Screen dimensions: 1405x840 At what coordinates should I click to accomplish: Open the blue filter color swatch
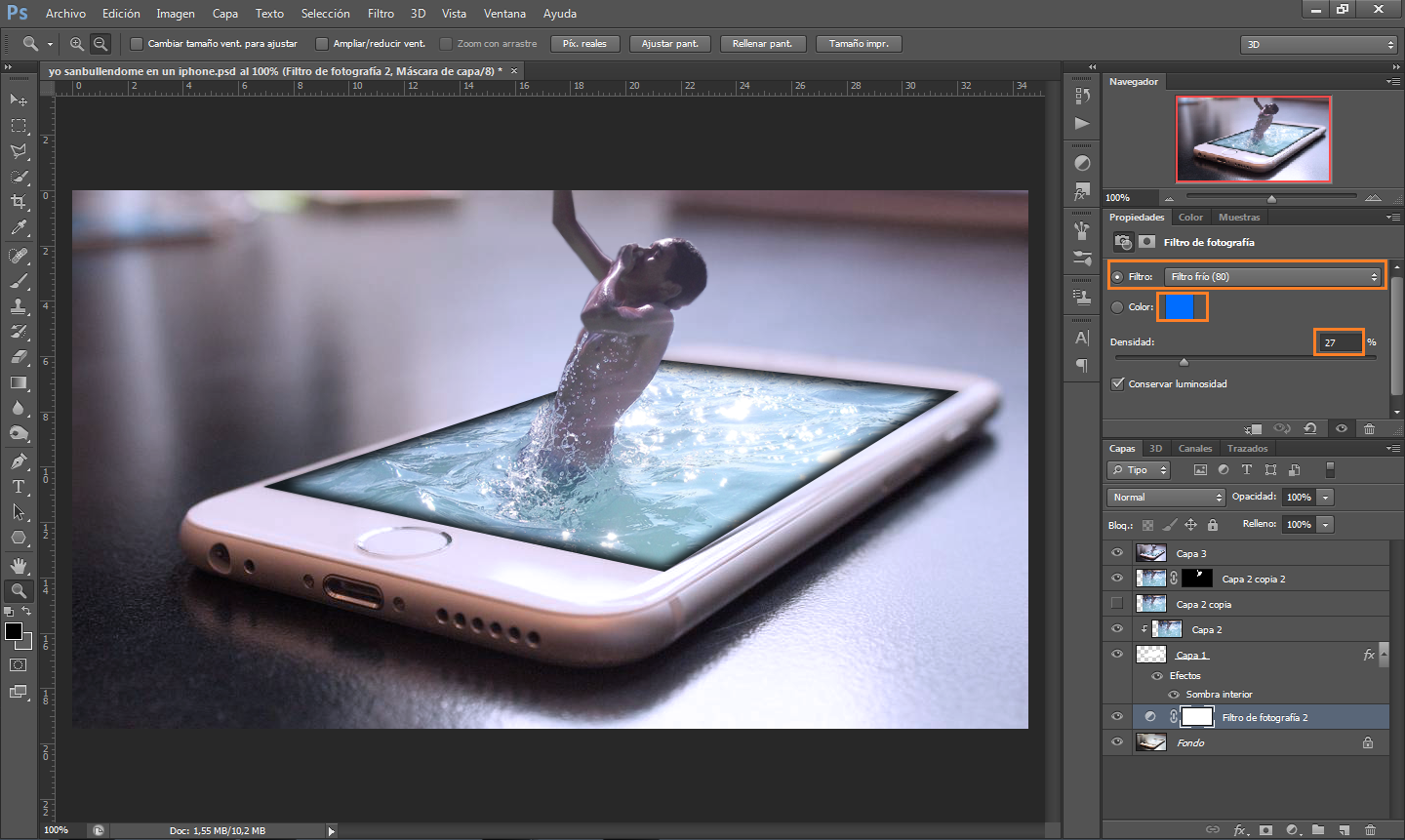tap(1182, 307)
